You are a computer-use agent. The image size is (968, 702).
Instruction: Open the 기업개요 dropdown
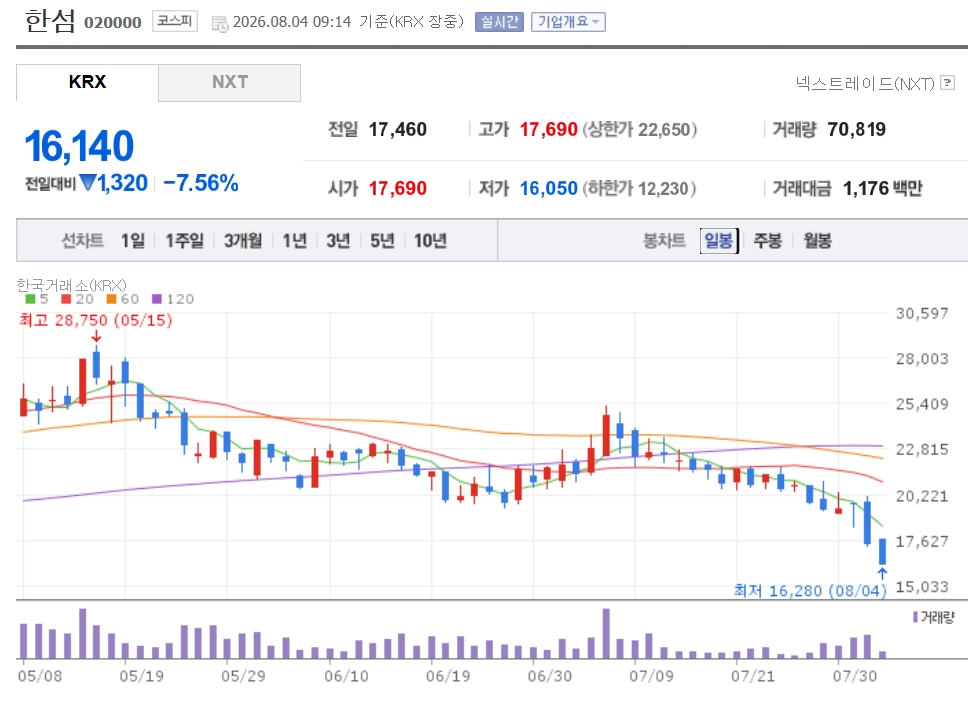pyautogui.click(x=568, y=22)
